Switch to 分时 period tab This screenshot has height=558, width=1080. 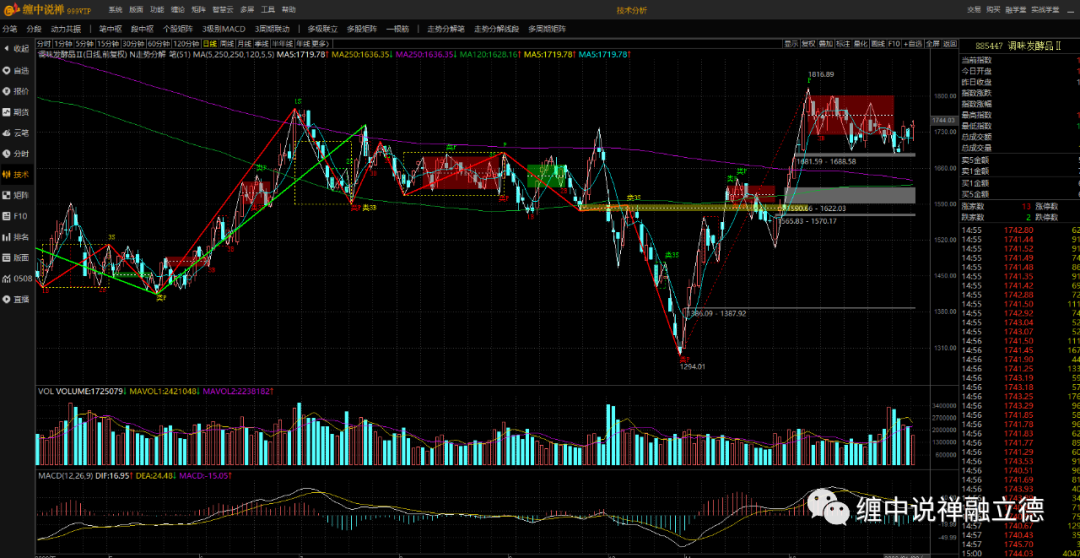pyautogui.click(x=44, y=43)
